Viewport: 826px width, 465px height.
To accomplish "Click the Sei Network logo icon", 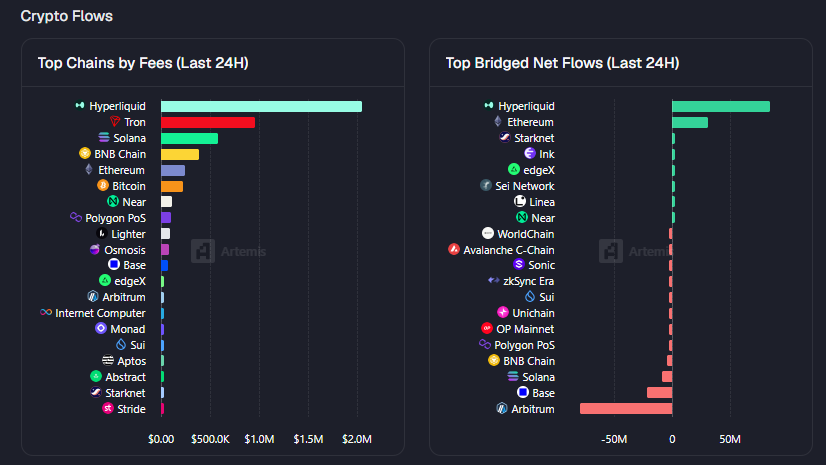I will click(x=486, y=185).
